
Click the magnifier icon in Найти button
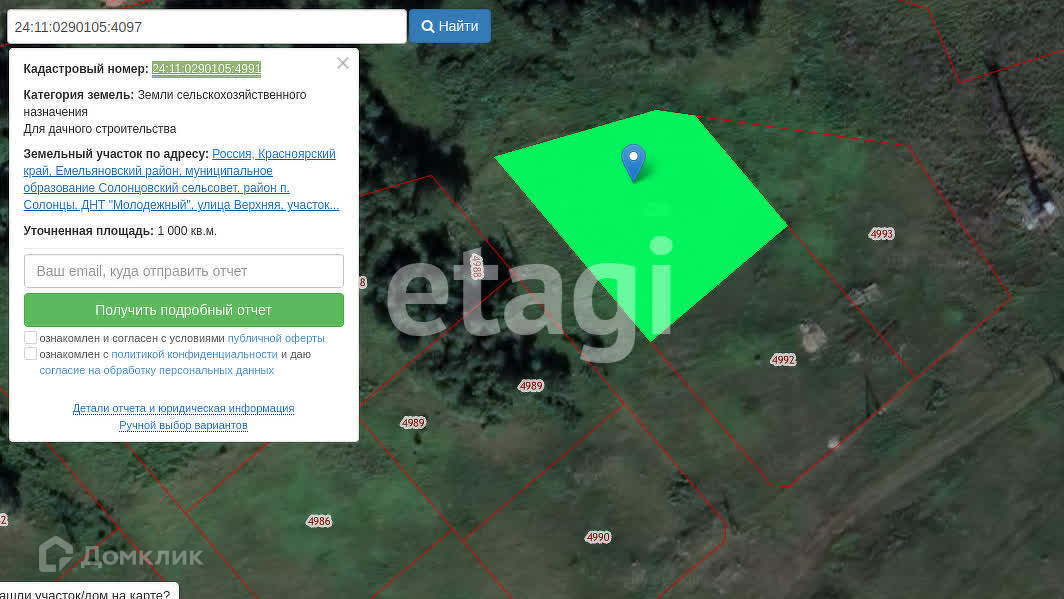pos(428,26)
